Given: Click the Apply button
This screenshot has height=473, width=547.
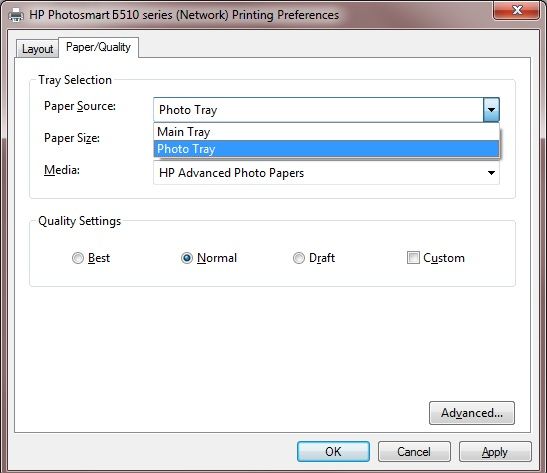Looking at the screenshot, I should pyautogui.click(x=495, y=451).
